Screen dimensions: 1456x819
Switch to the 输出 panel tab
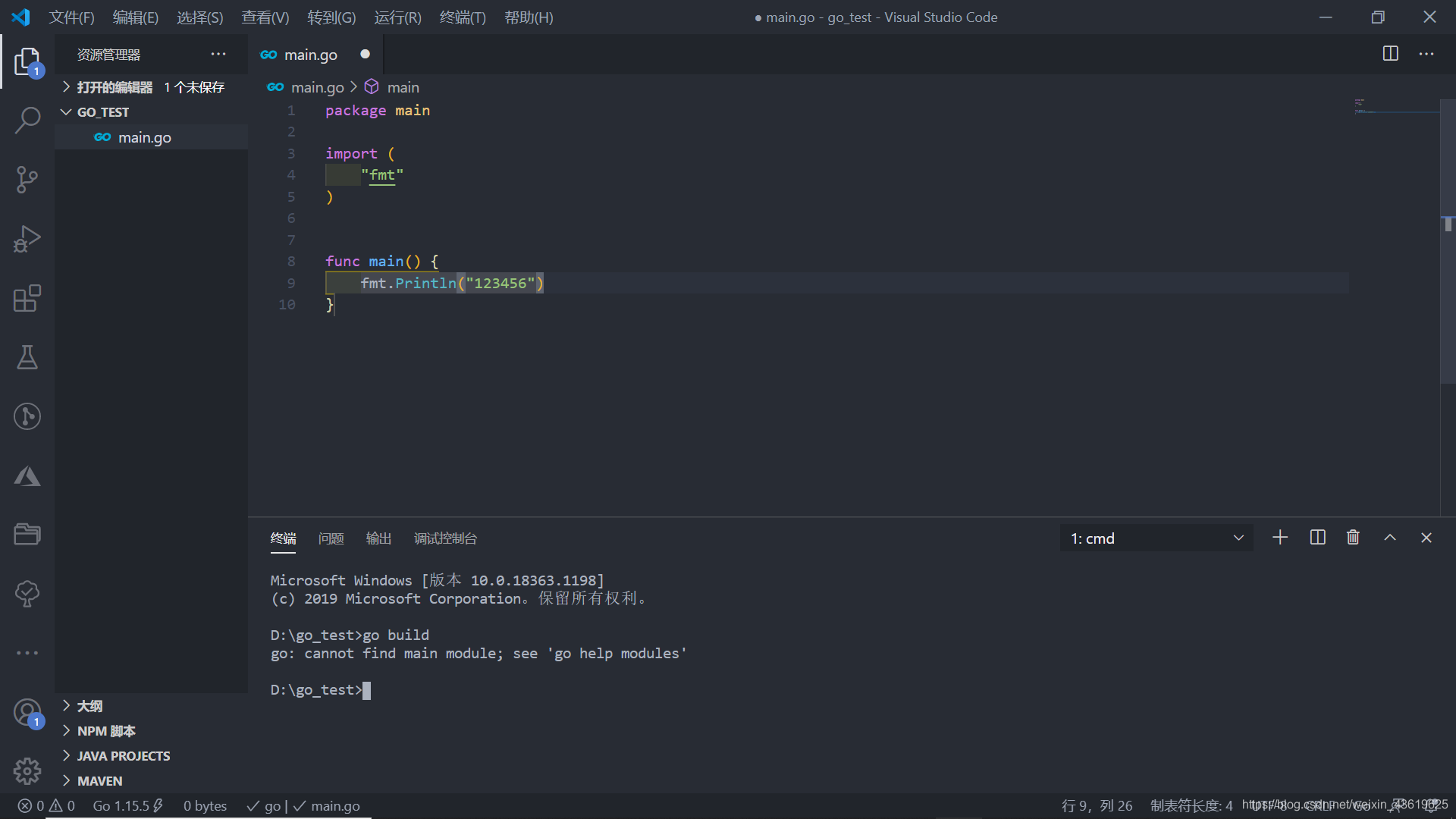(378, 538)
